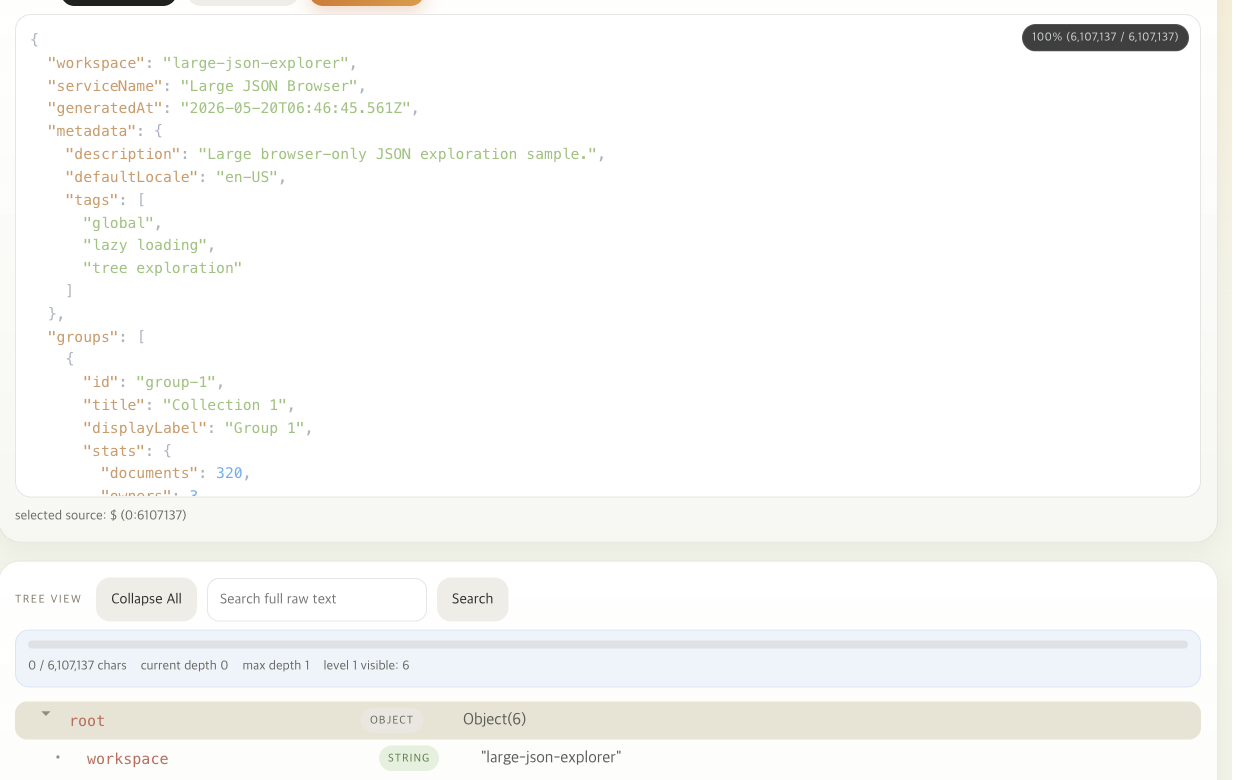Click the Collapse All button
1248x780 pixels.
tap(146, 599)
